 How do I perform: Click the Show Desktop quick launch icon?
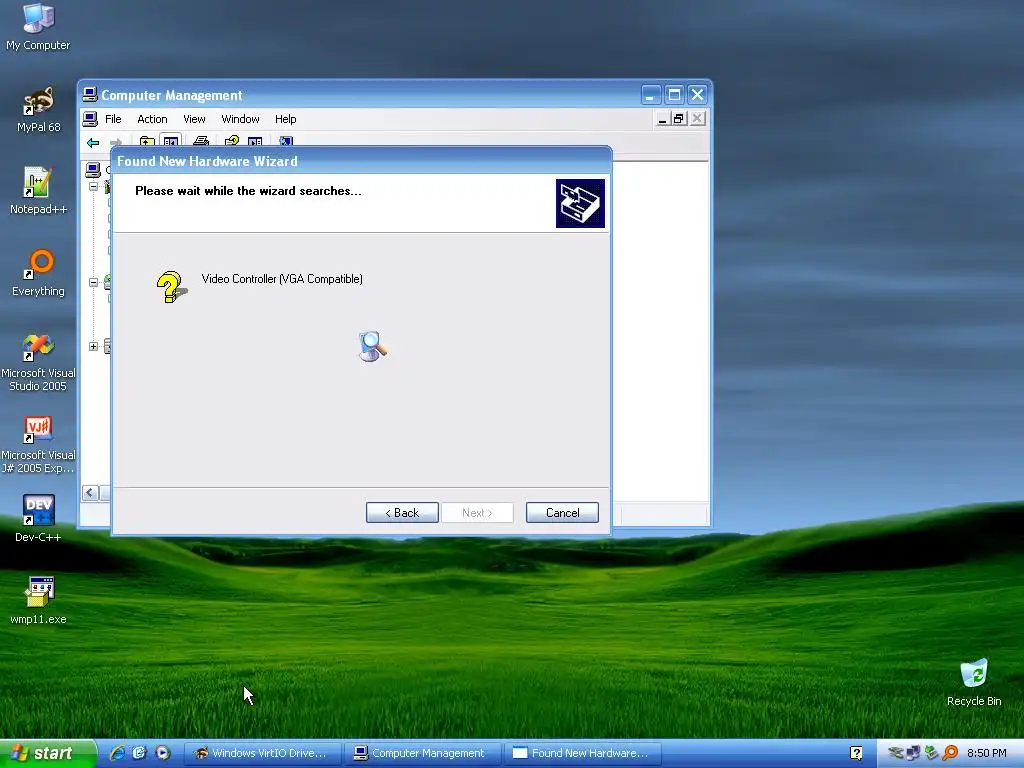[x=140, y=753]
